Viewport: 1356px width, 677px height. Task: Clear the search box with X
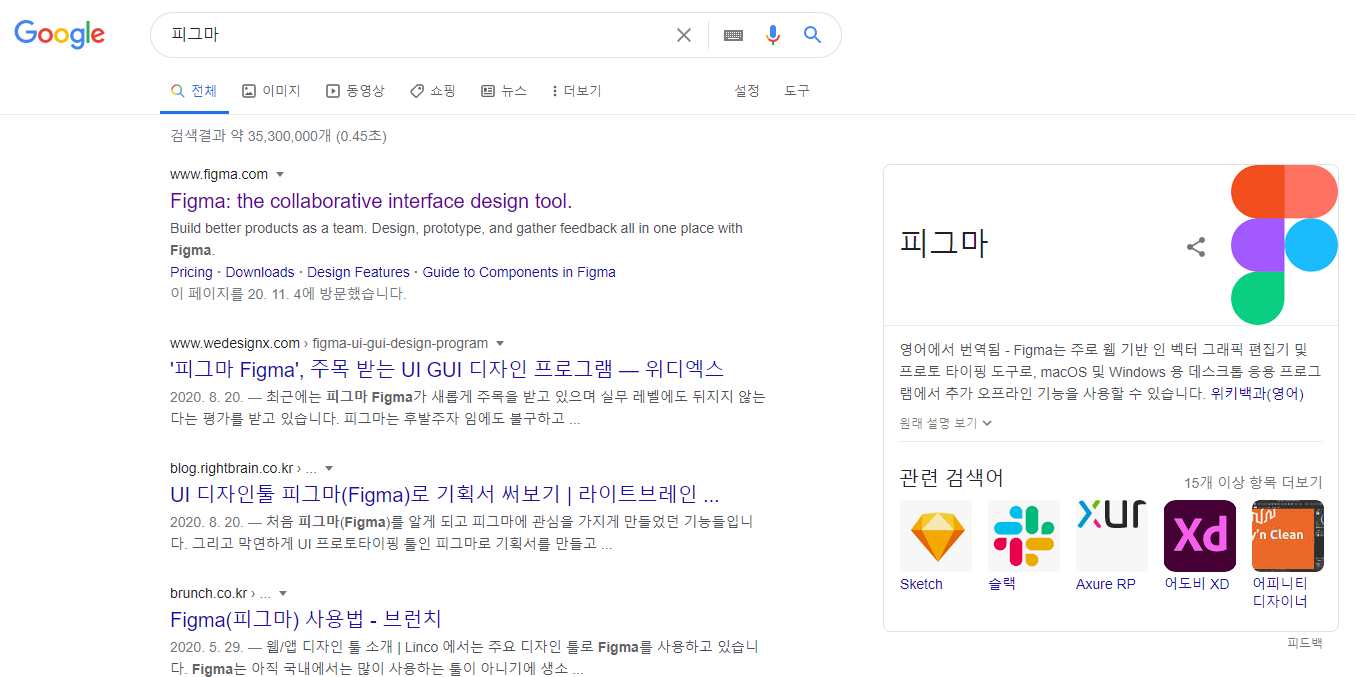pos(684,35)
